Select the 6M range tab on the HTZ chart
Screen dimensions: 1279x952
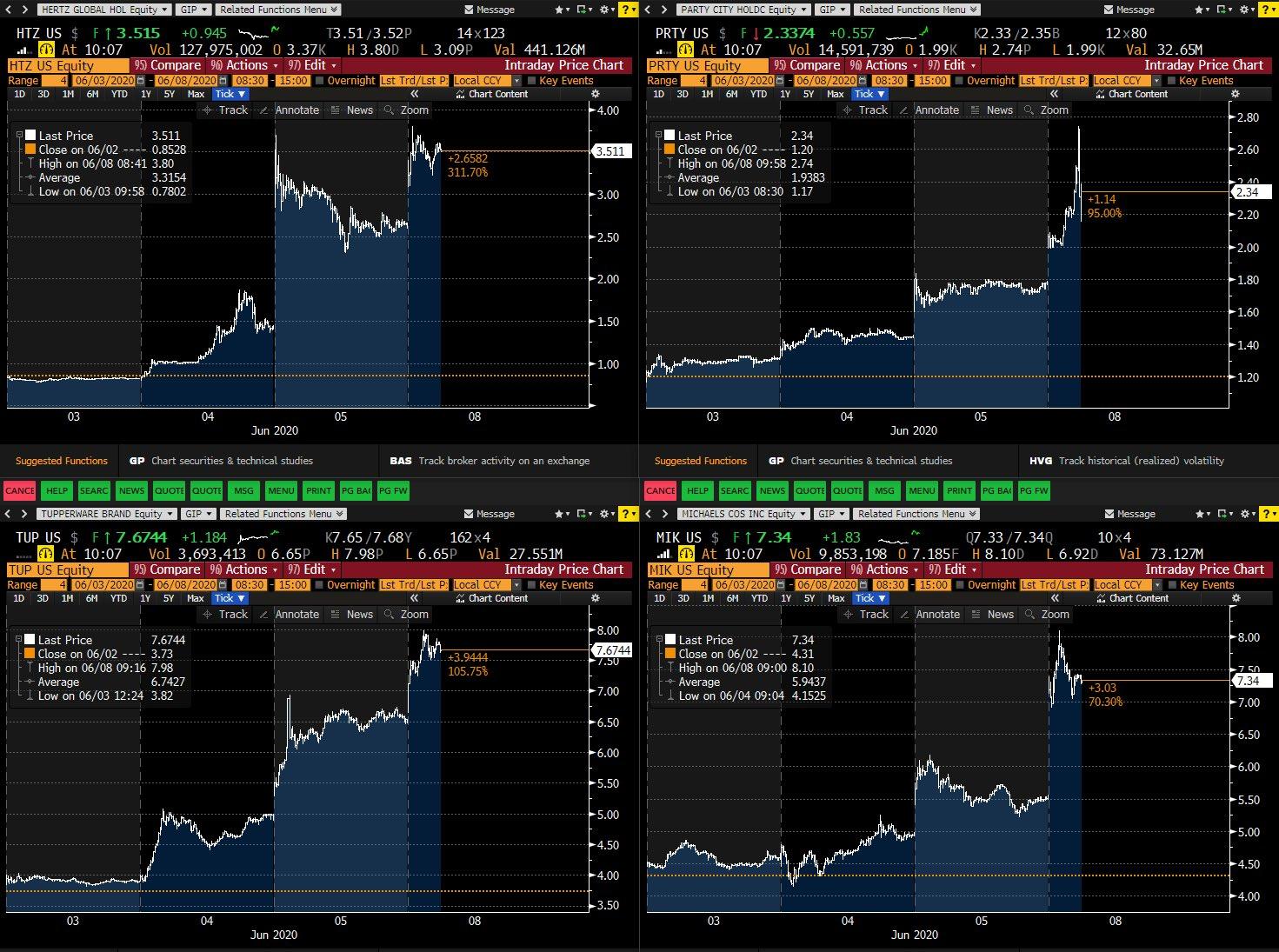tap(93, 94)
